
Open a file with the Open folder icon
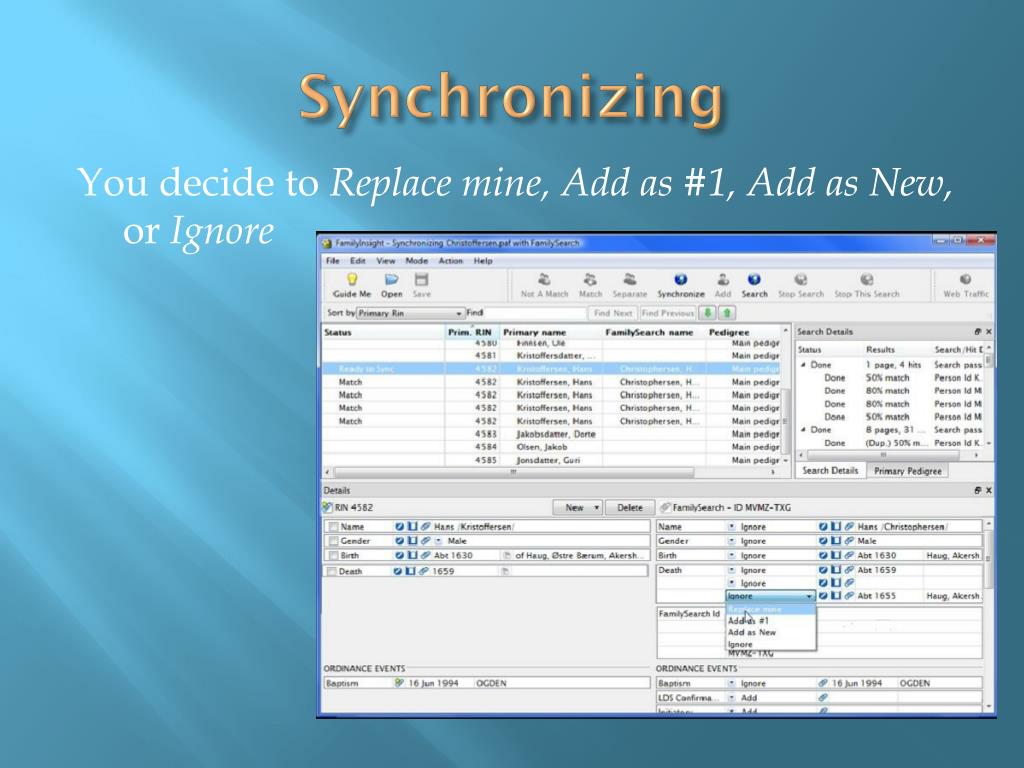point(391,280)
